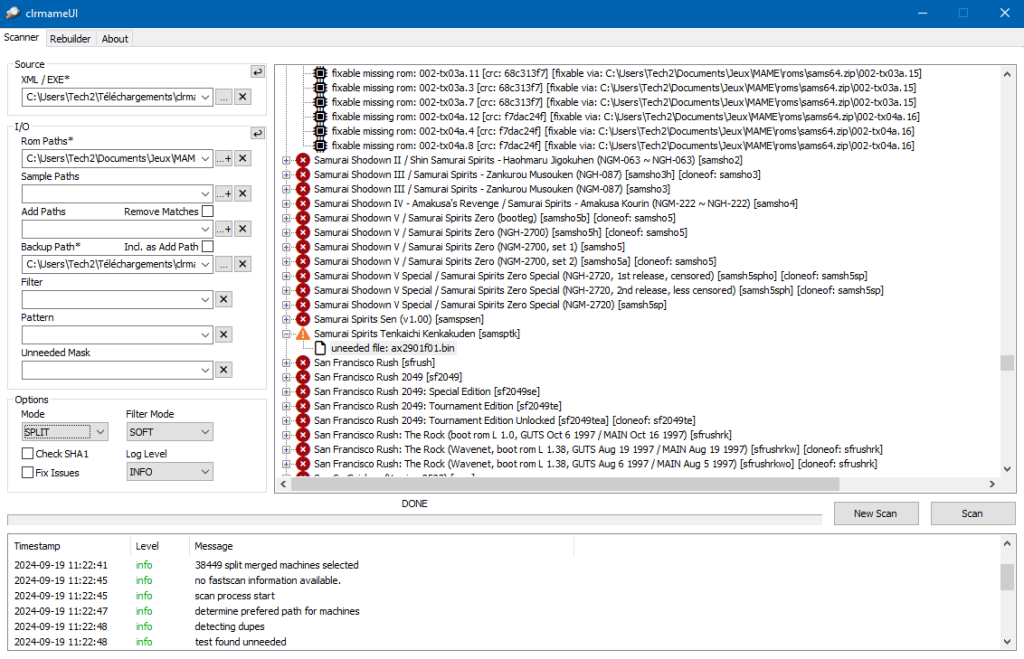Click the warning triangle on Samurai Spirits Tenkaichi Kenkakuden

click(x=302, y=333)
